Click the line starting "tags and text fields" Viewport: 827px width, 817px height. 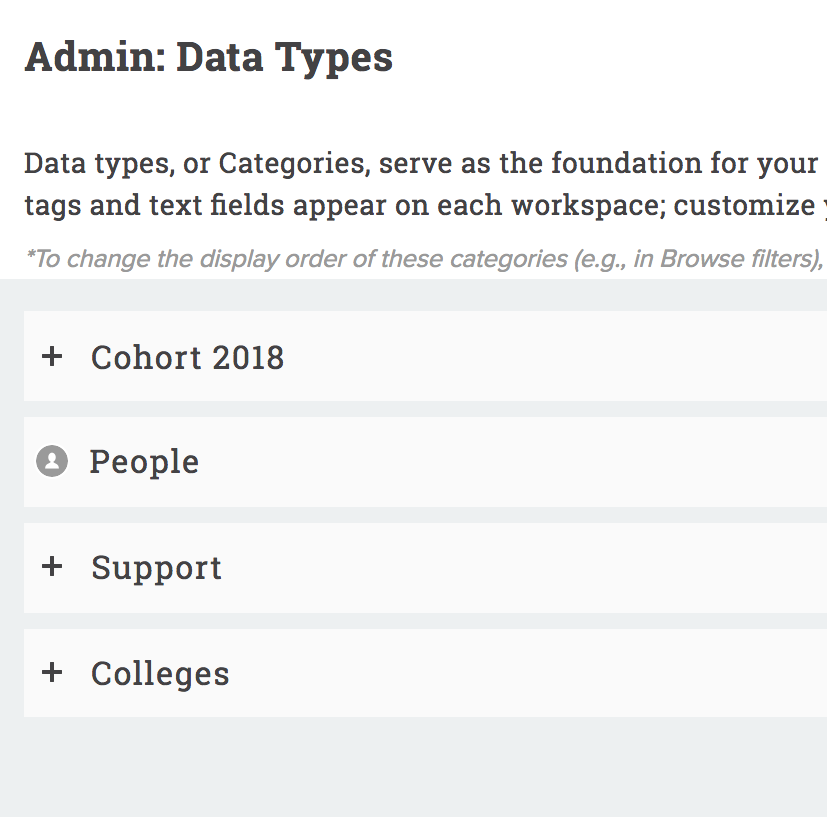tap(420, 205)
